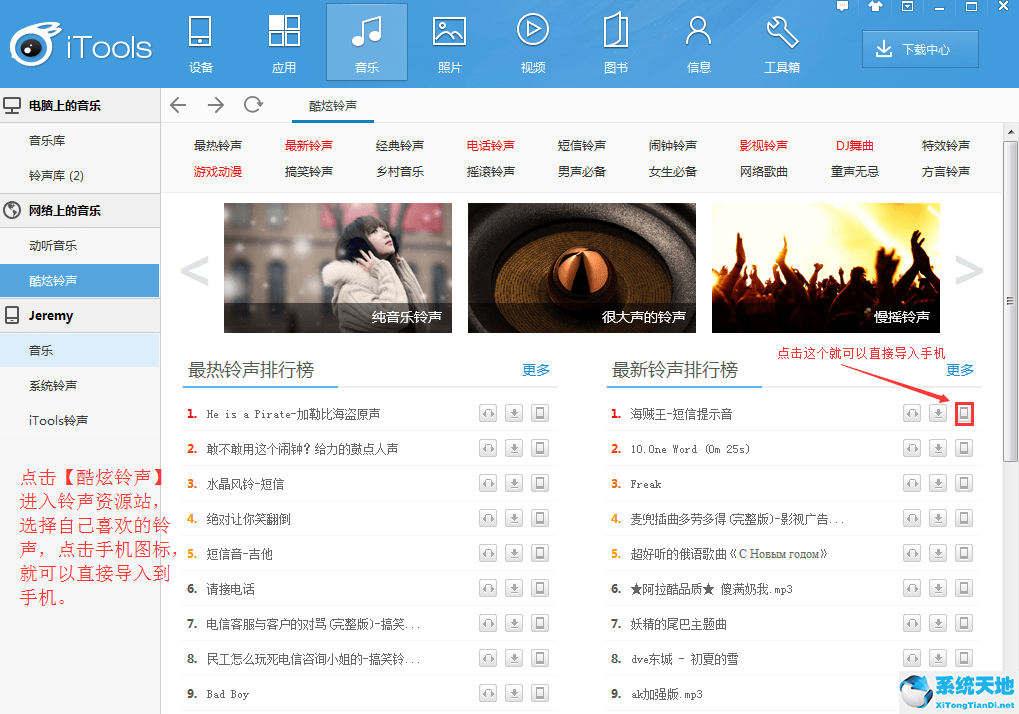Open the 图书 (Books) tab
Viewport: 1019px width, 714px height.
click(x=614, y=42)
